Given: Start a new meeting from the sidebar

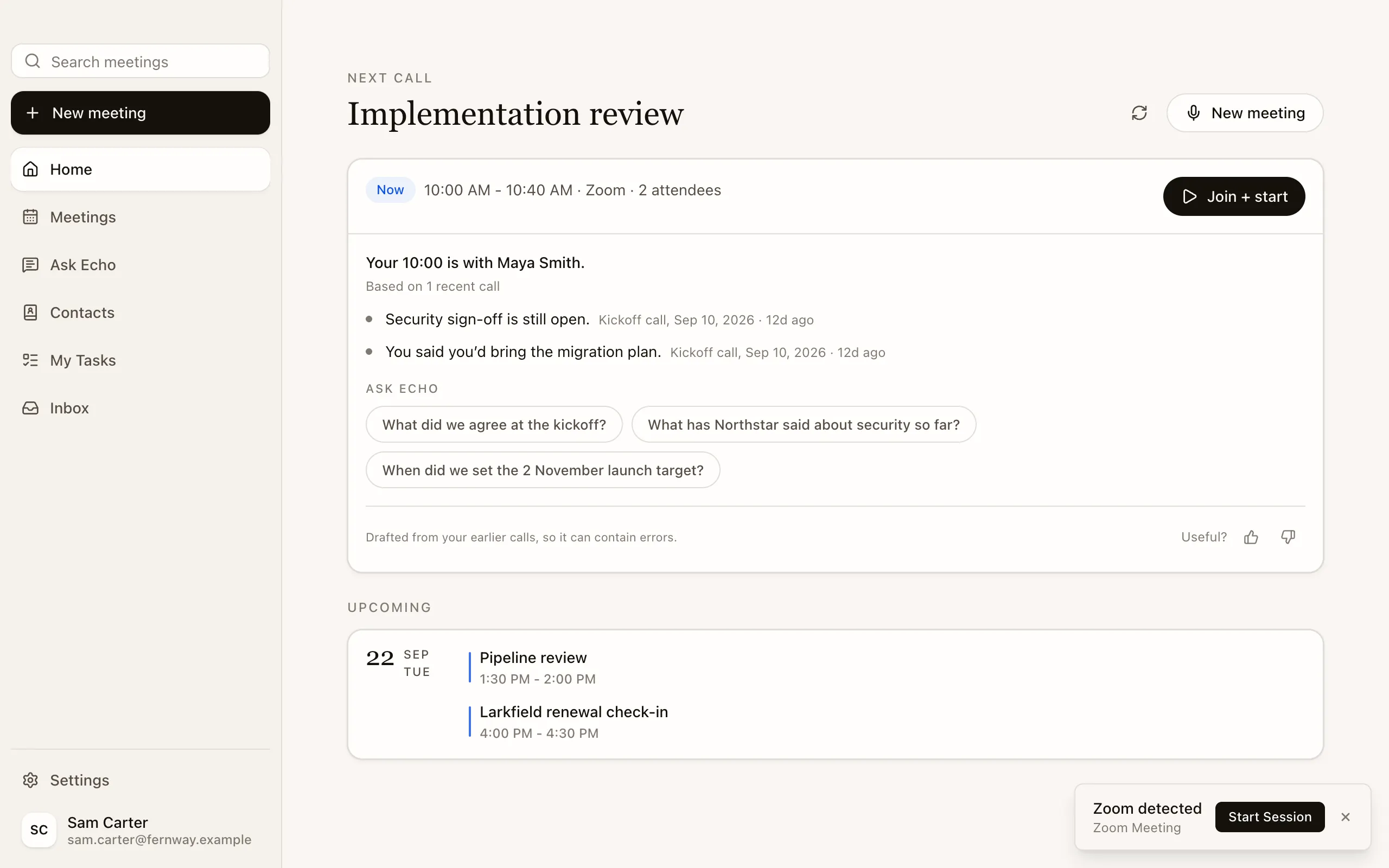Looking at the screenshot, I should [x=140, y=113].
